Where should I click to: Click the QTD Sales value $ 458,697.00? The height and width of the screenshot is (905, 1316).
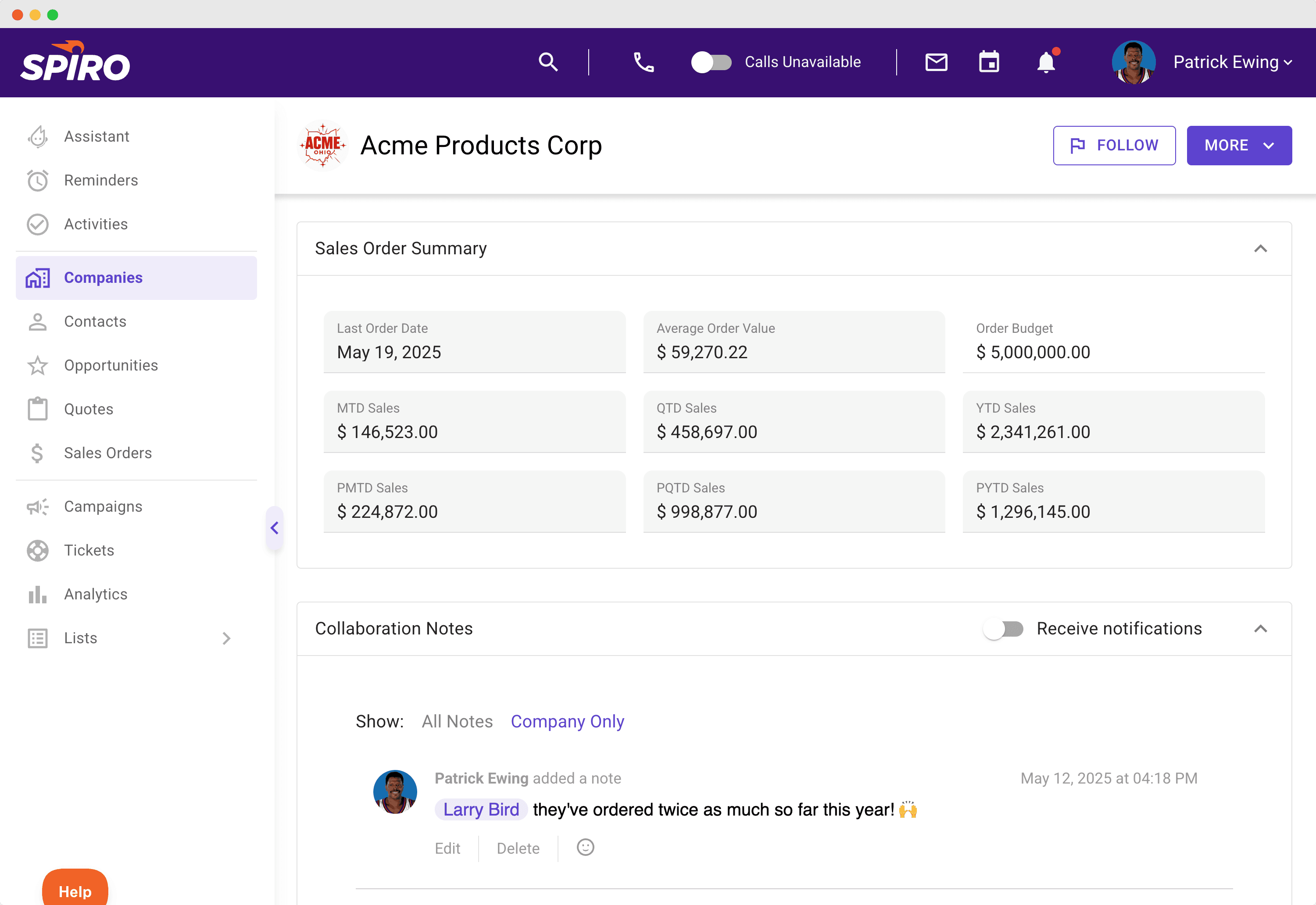(707, 432)
